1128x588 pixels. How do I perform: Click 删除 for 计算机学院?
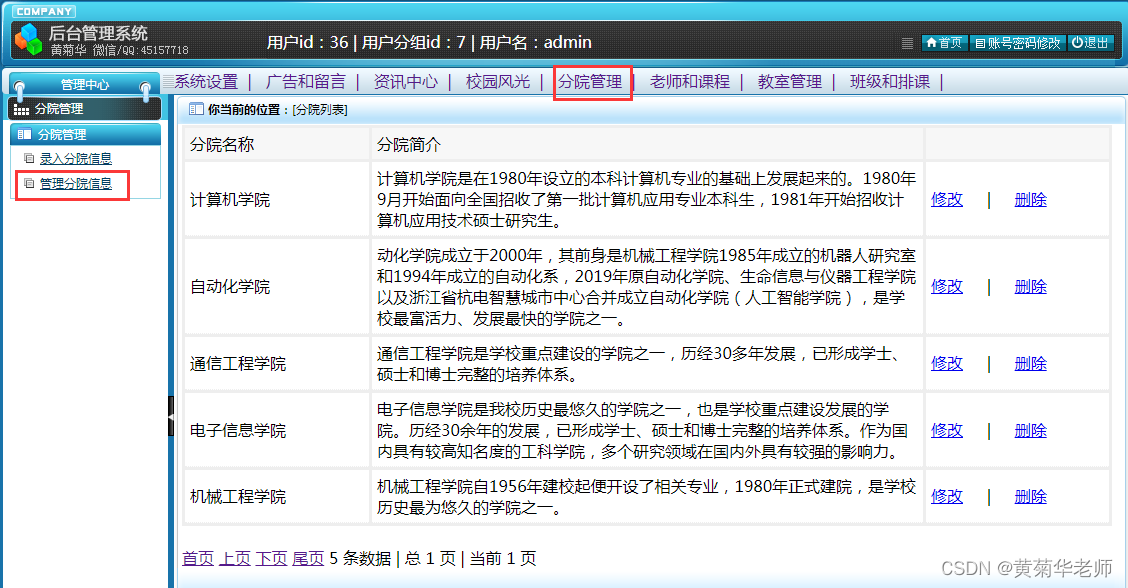1030,199
